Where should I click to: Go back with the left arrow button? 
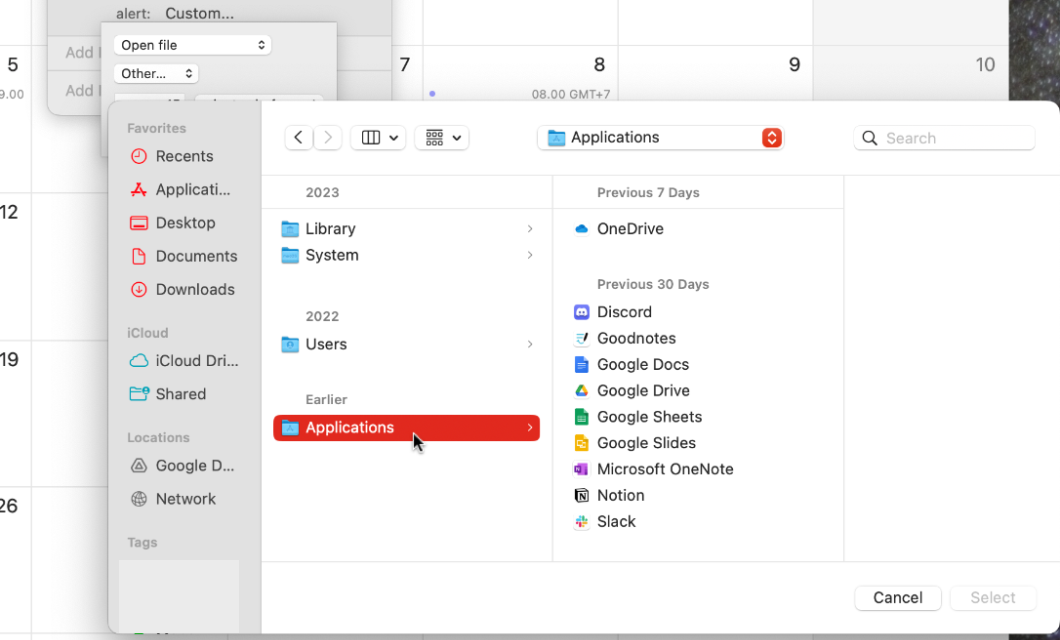coord(298,138)
